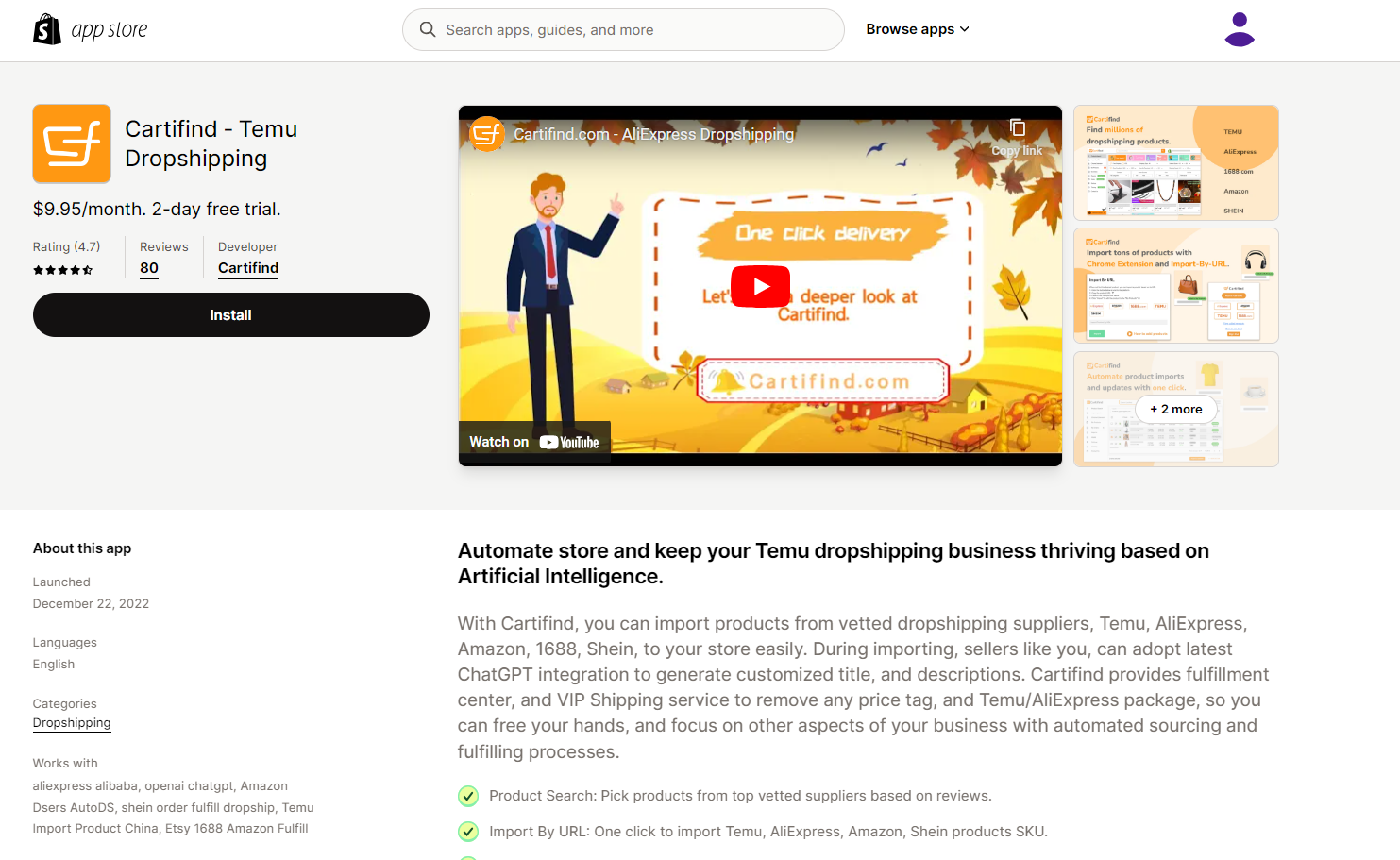This screenshot has width=1400, height=860.
Task: Click the Works with label
Action: [x=65, y=764]
